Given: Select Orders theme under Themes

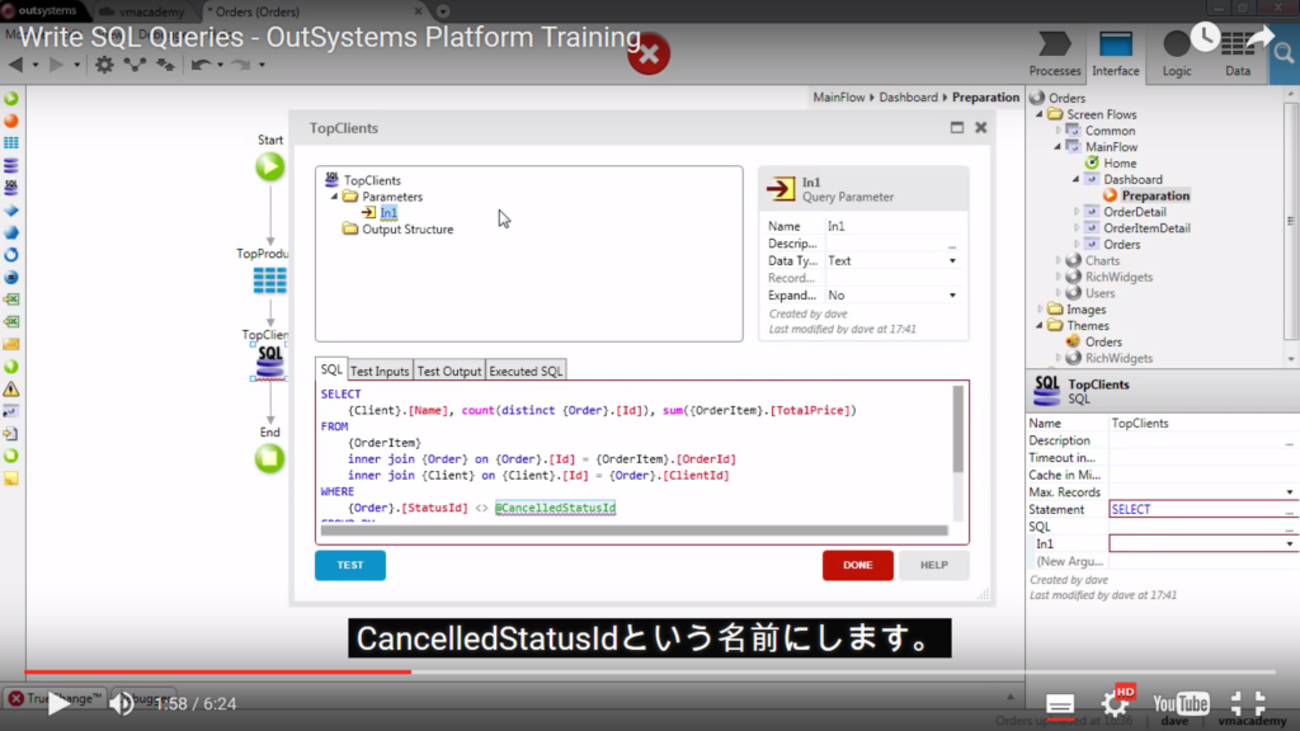Looking at the screenshot, I should 1103,342.
